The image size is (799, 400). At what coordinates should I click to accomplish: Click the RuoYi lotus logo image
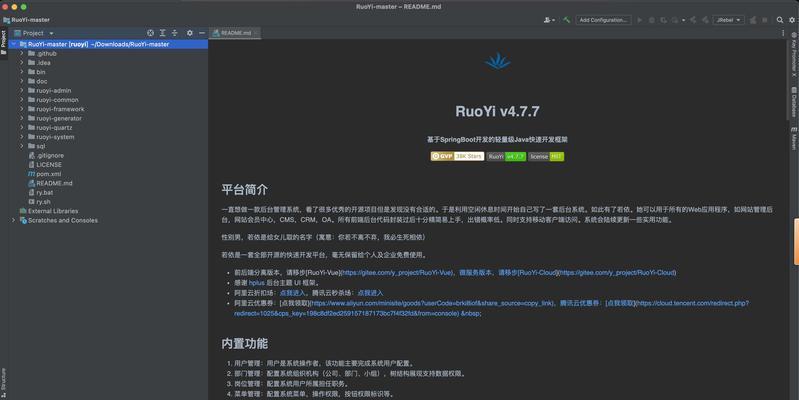[497, 62]
